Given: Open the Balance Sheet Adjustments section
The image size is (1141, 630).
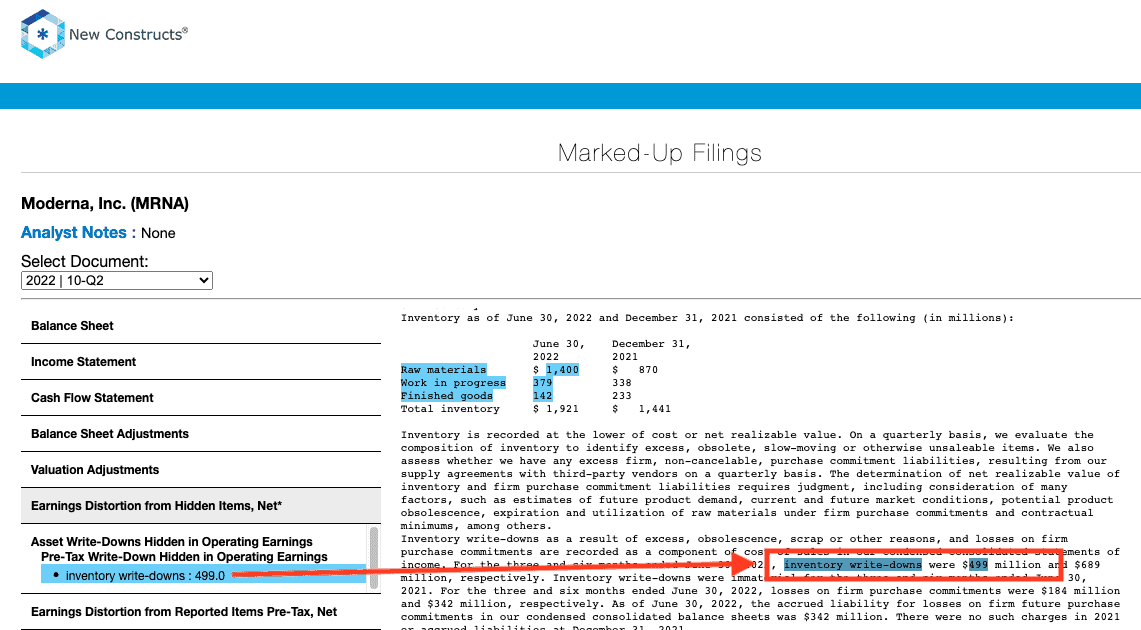Looking at the screenshot, I should click(x=201, y=434).
